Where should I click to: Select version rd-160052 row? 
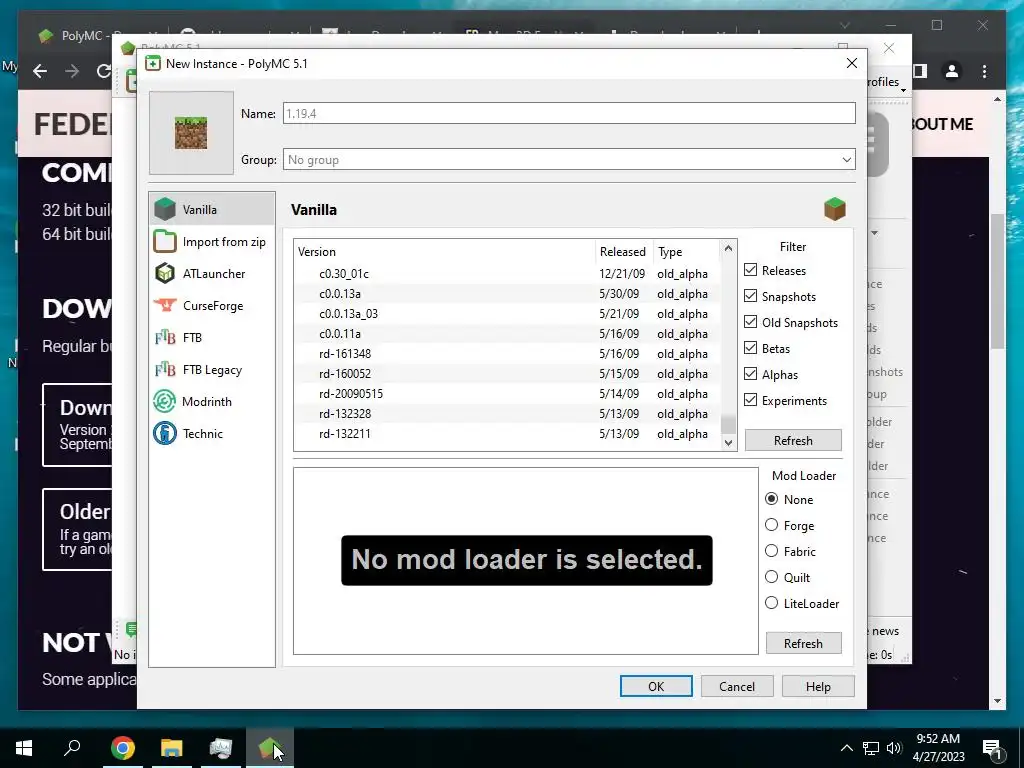pos(507,374)
